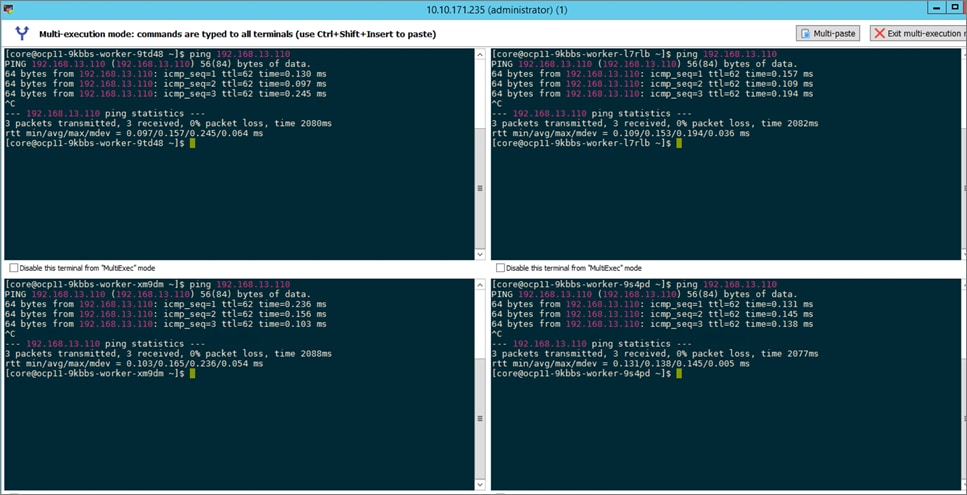Click the 'time=0.194 ms' reply line
Image resolution: width=967 pixels, height=495 pixels.
point(652,94)
